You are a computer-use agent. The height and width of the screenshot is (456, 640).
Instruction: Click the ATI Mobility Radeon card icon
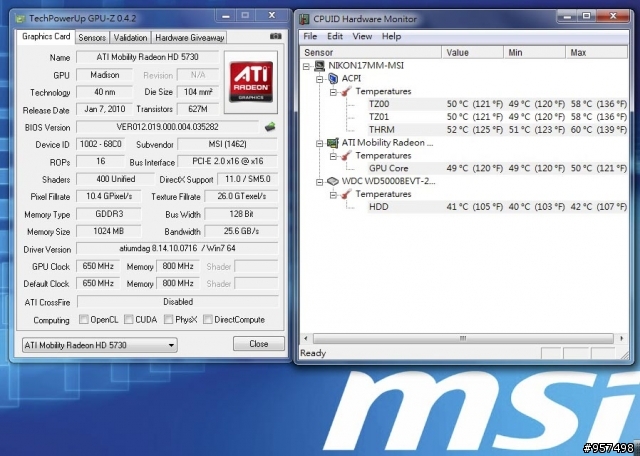tap(333, 142)
